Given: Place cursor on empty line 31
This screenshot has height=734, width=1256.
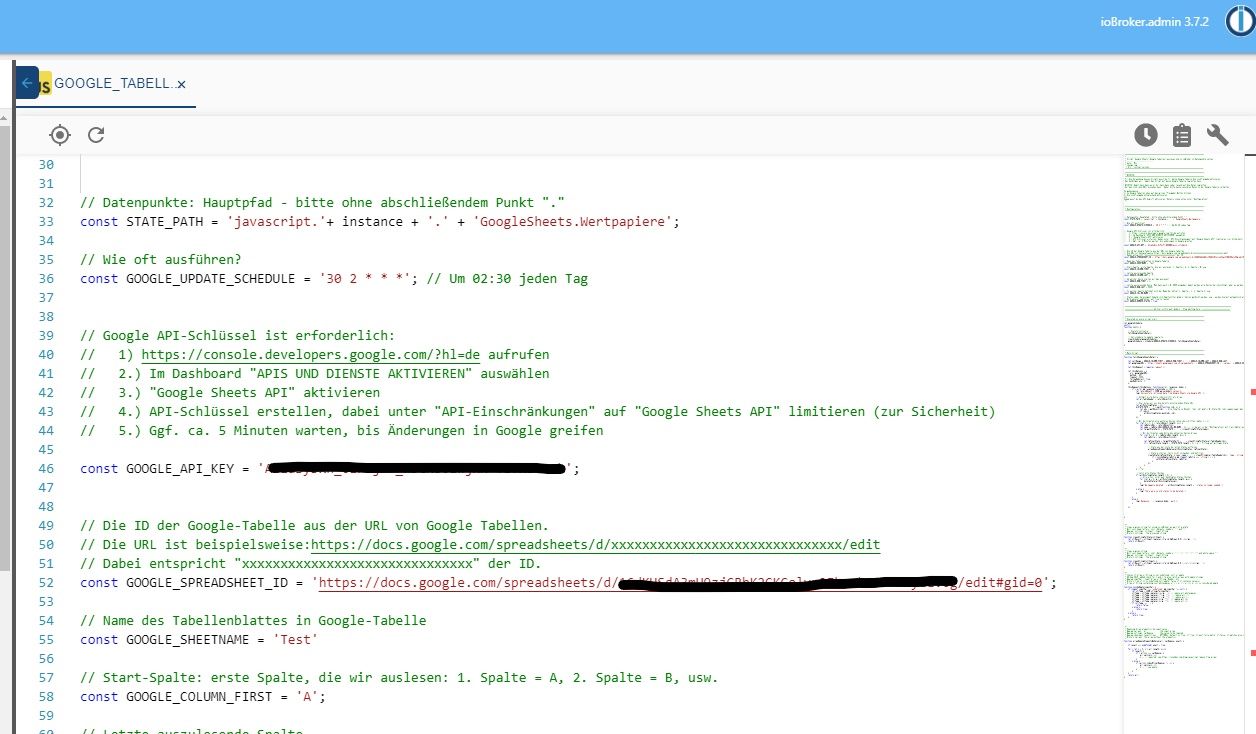Looking at the screenshot, I should pyautogui.click(x=600, y=183).
